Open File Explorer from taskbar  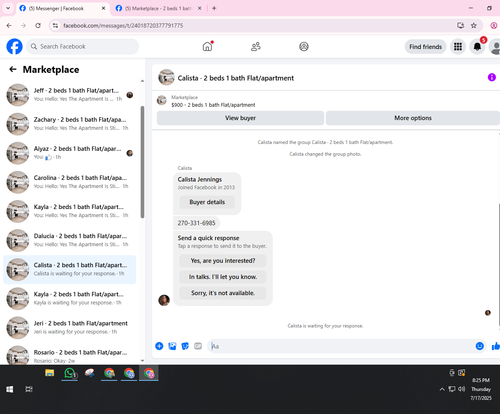point(50,373)
